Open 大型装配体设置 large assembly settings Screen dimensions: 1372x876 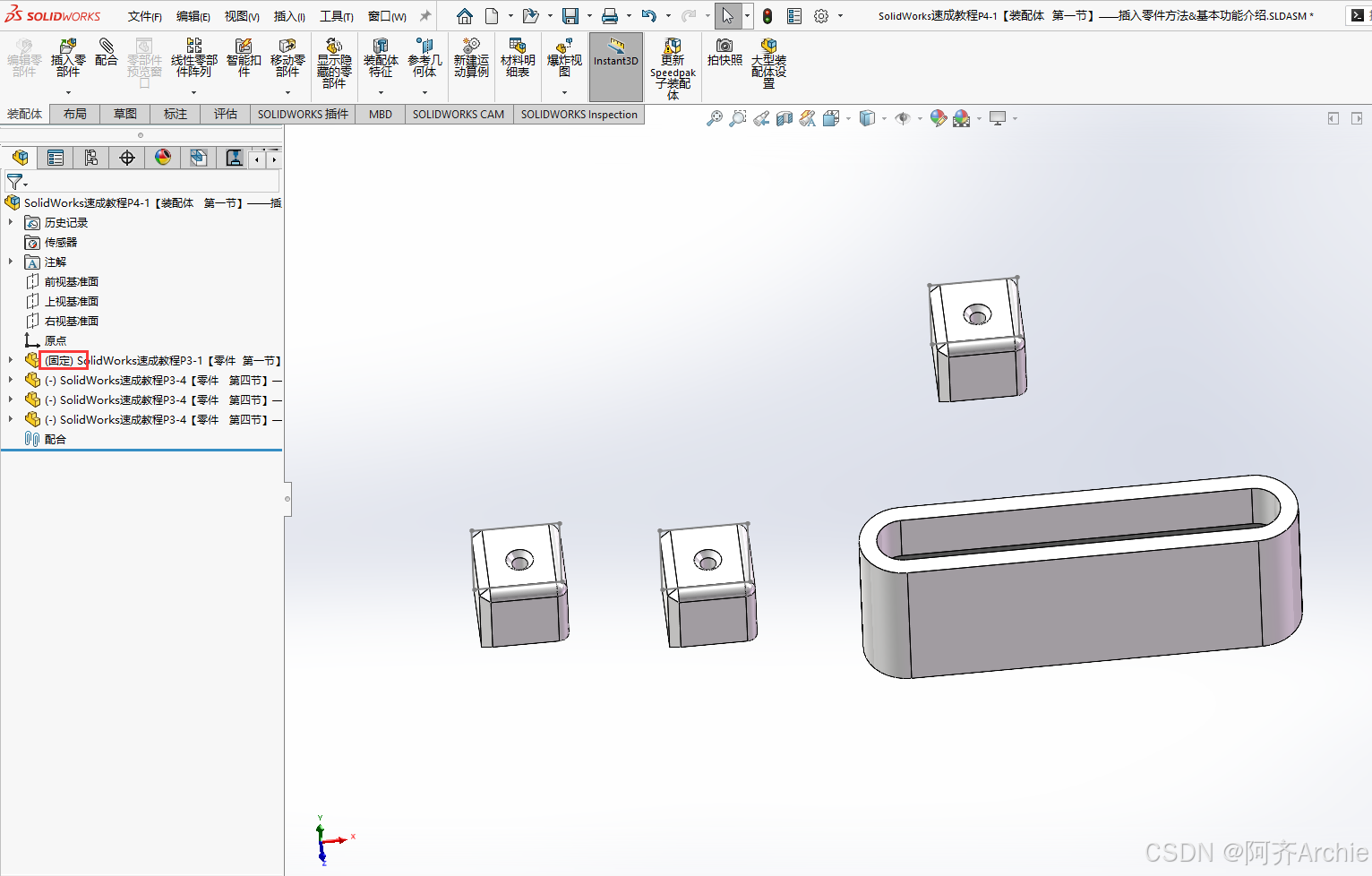(x=768, y=63)
